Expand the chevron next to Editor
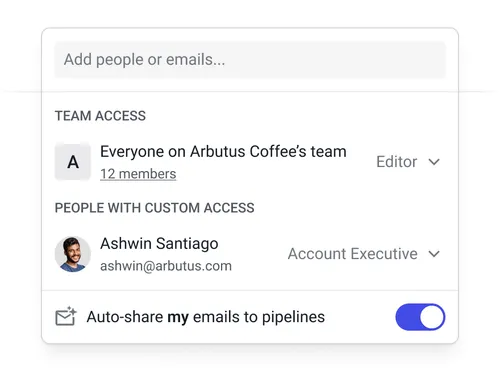This screenshot has height=375, width=500. [x=434, y=162]
